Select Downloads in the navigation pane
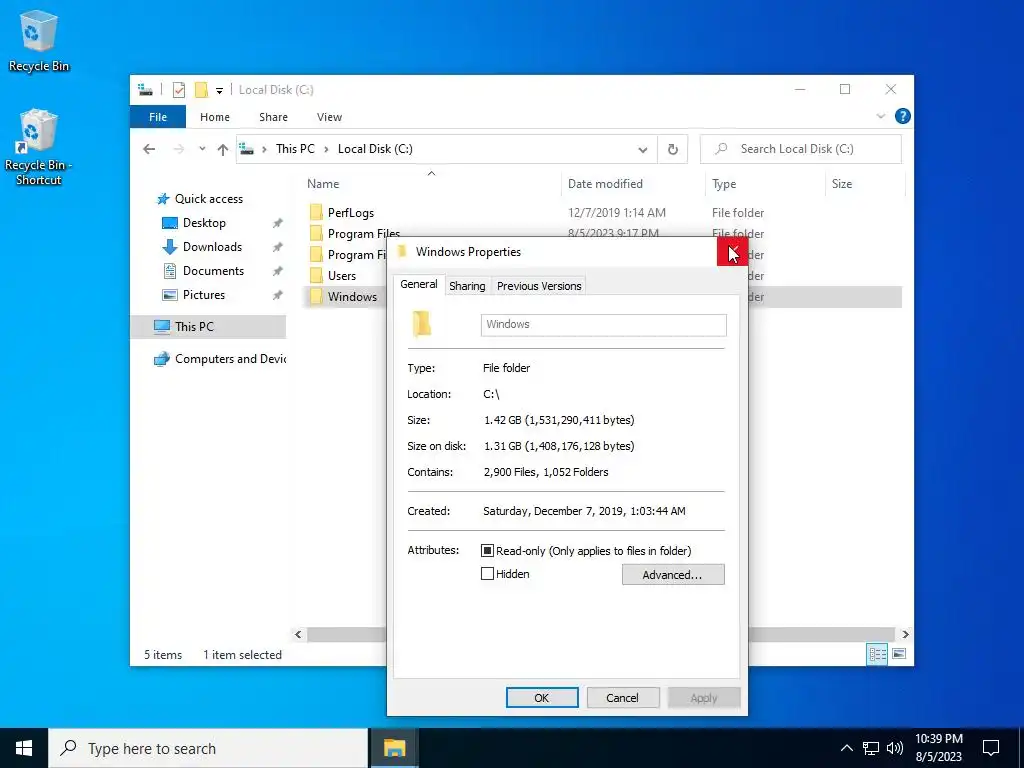The height and width of the screenshot is (768, 1024). click(x=212, y=247)
